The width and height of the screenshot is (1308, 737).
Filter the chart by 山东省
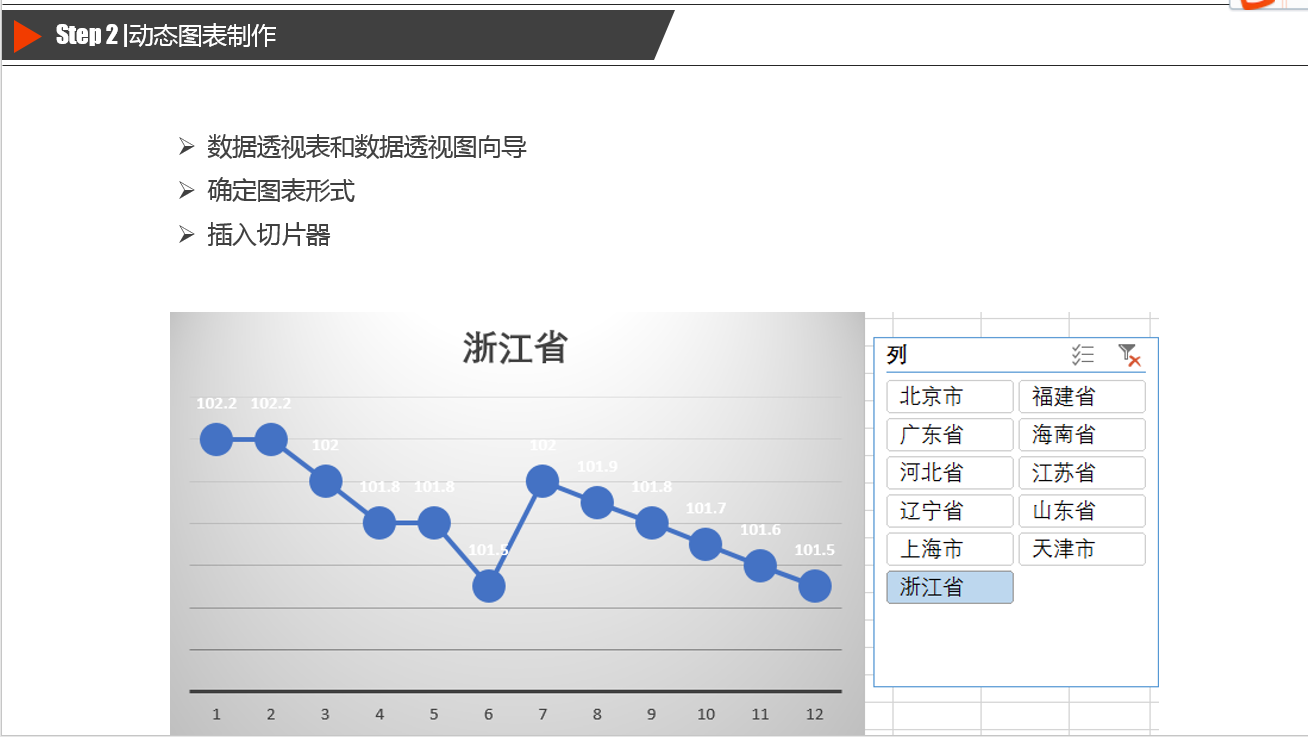point(1082,510)
